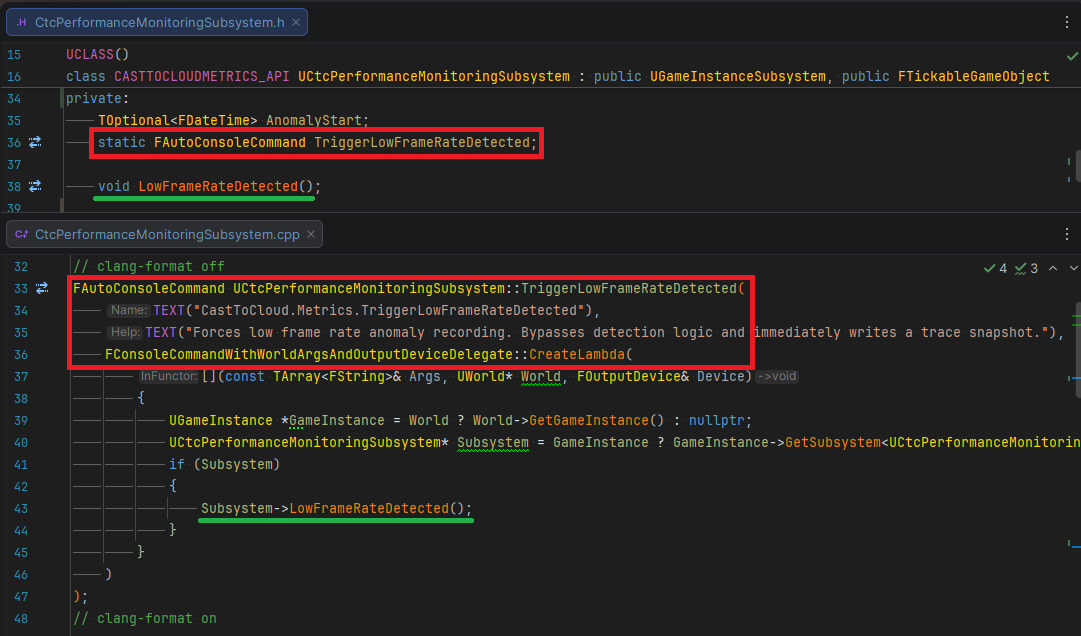
Task: Click nullptr on line 39
Action: pos(717,420)
